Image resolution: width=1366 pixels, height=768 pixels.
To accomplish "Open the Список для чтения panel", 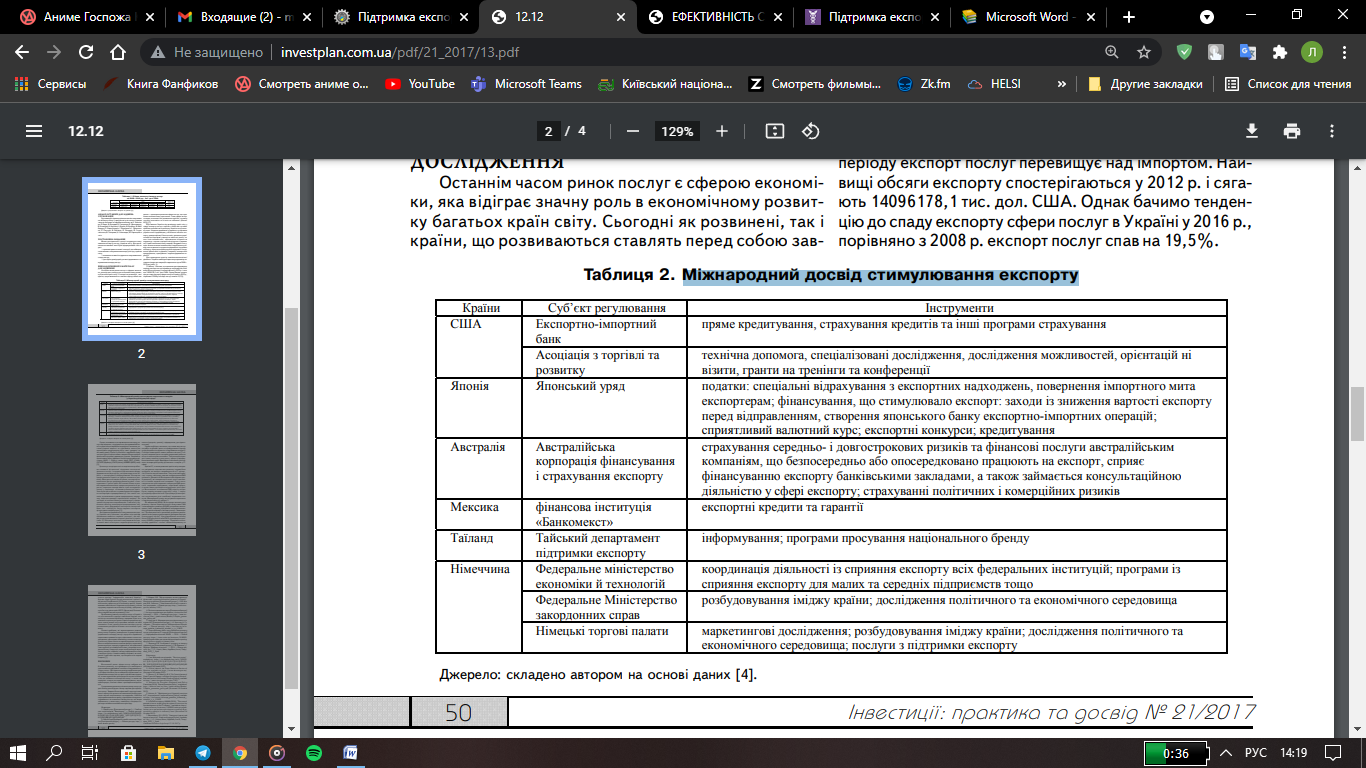I will pyautogui.click(x=1288, y=84).
